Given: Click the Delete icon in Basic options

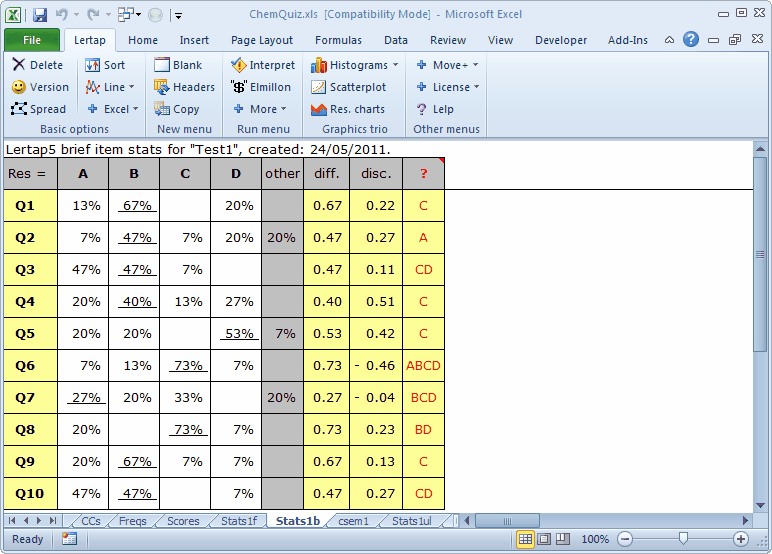Looking at the screenshot, I should click(19, 65).
